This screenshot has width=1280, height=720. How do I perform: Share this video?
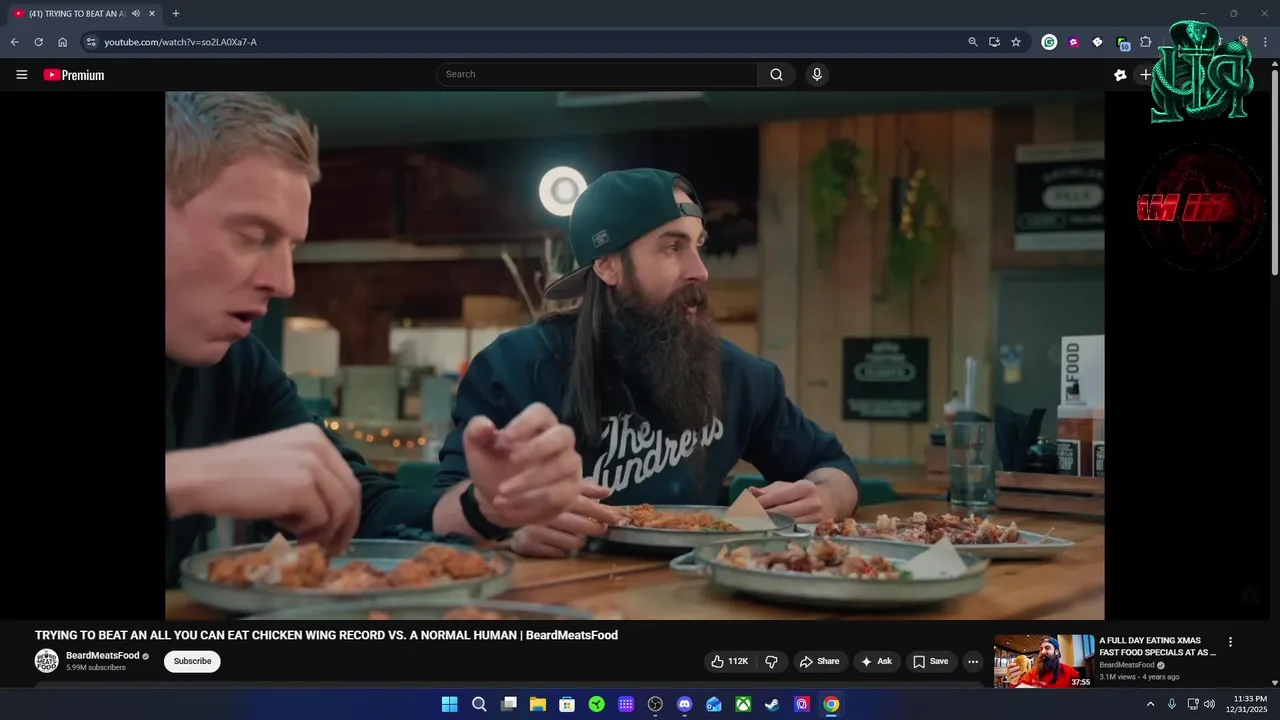(x=819, y=662)
